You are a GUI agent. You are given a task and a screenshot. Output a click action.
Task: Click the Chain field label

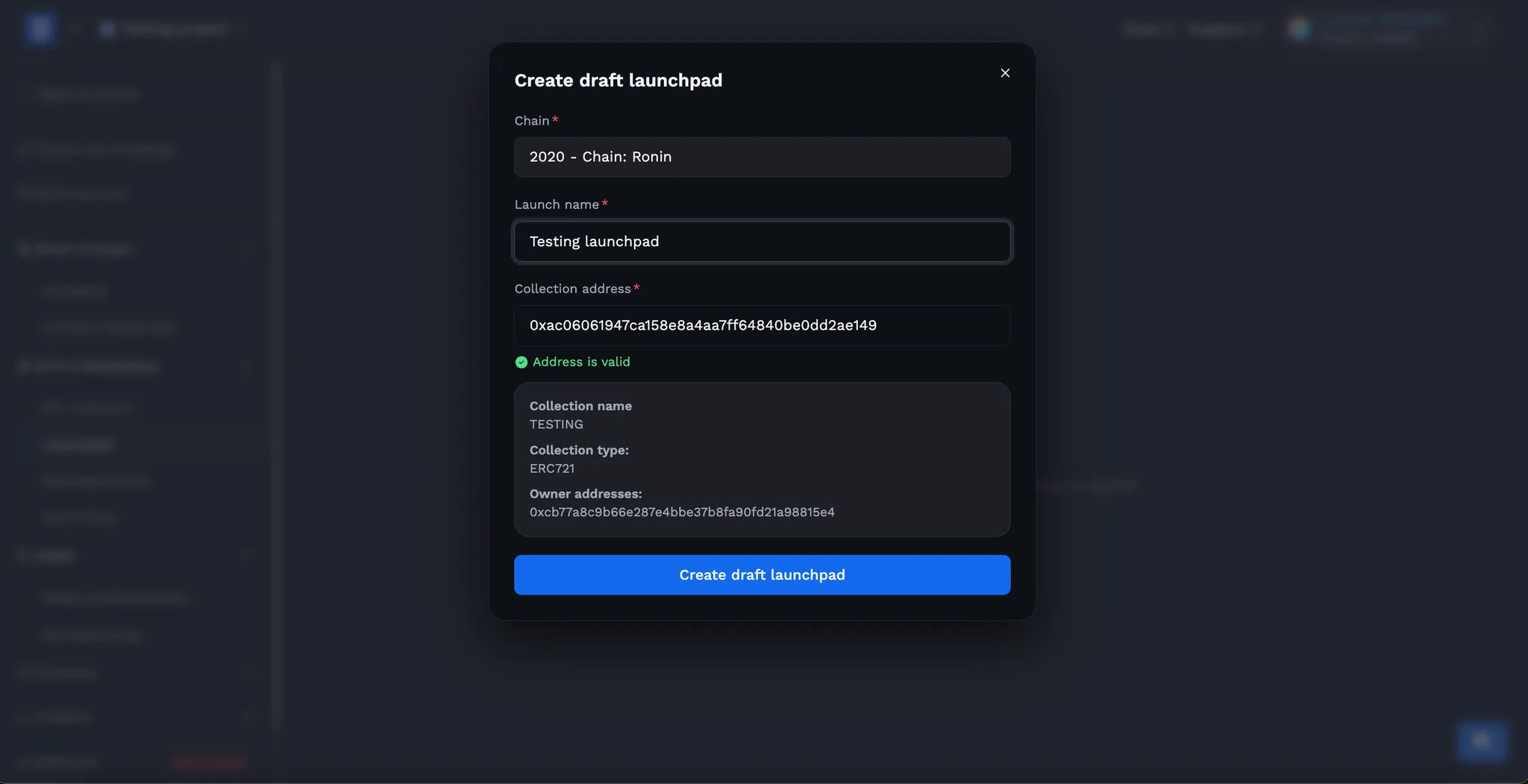pyautogui.click(x=532, y=121)
